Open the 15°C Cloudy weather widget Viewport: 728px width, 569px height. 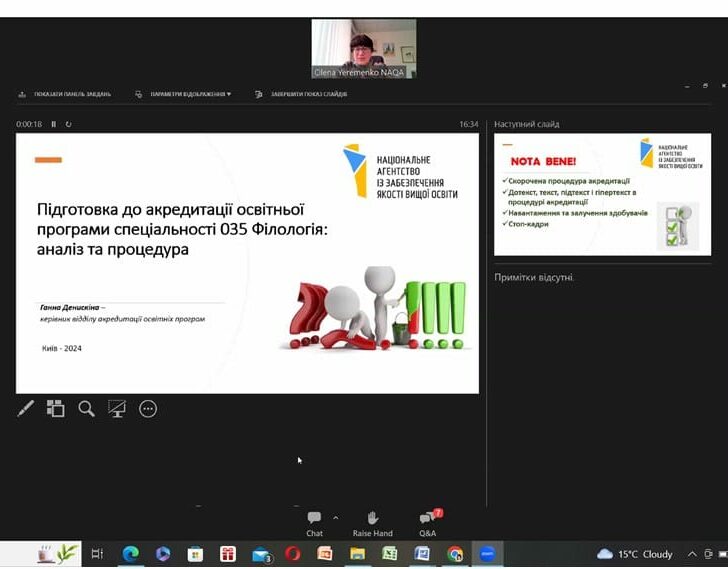click(635, 554)
